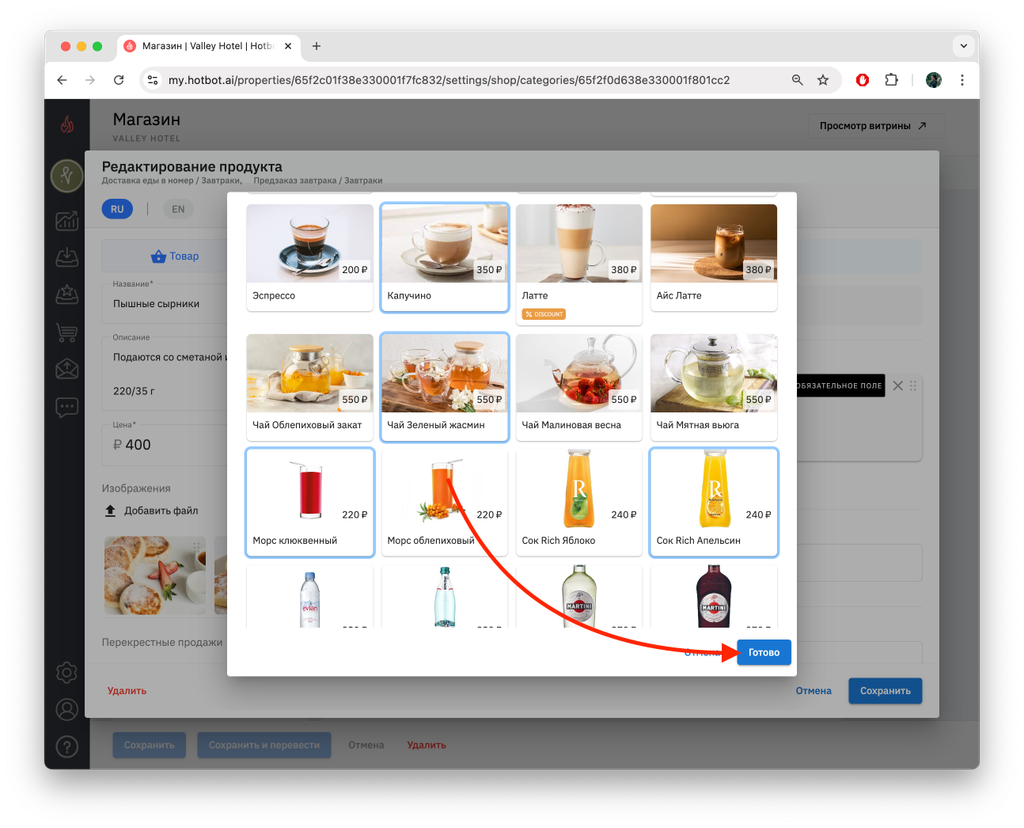Click the Описание text area
The width and height of the screenshot is (1024, 828).
[165, 374]
